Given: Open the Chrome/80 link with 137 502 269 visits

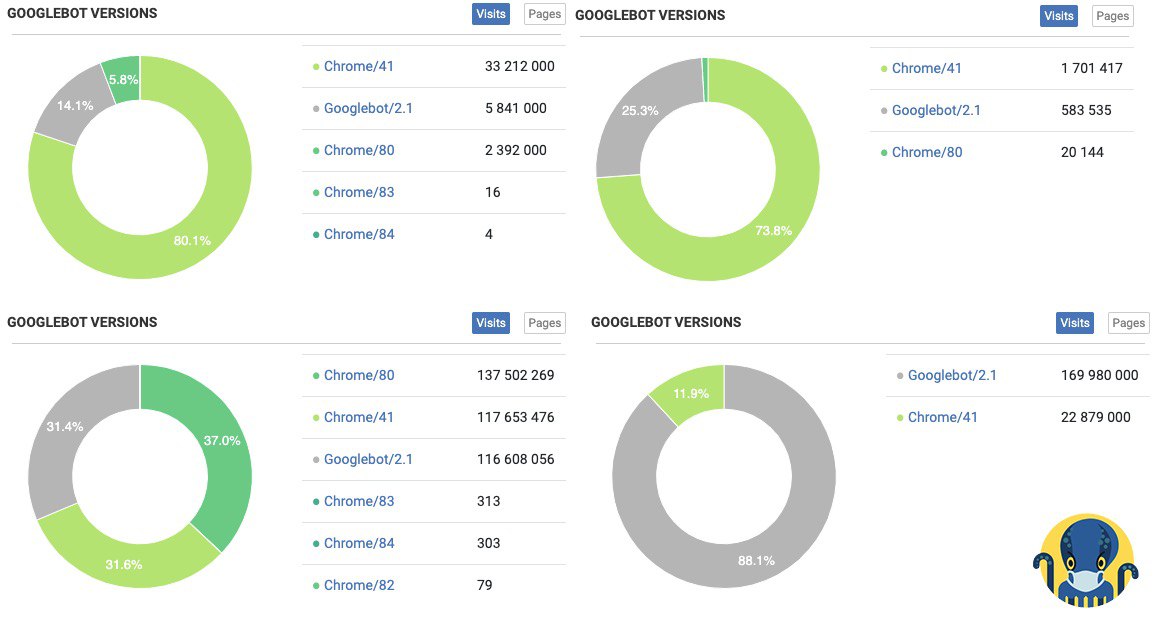Looking at the screenshot, I should click(x=359, y=375).
